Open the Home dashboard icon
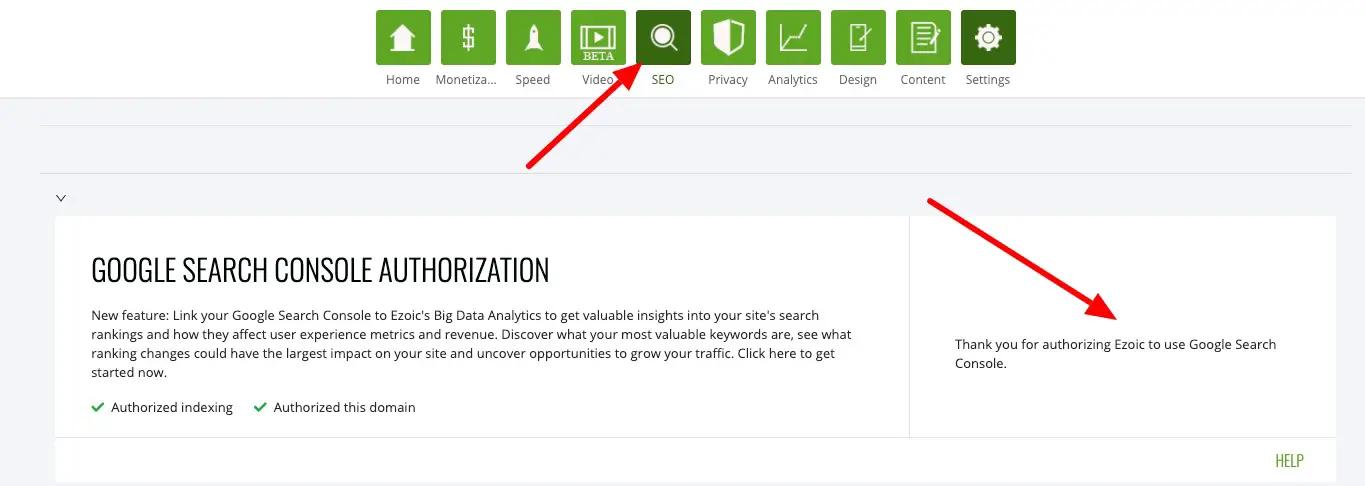The image size is (1365, 486). click(x=403, y=38)
